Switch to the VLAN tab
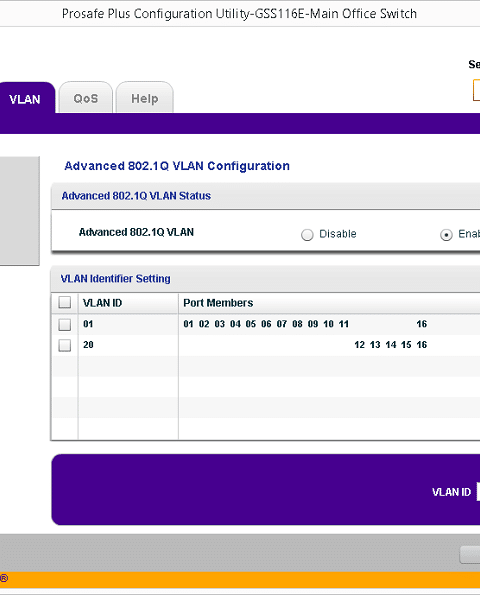480x595 pixels. [x=25, y=99]
